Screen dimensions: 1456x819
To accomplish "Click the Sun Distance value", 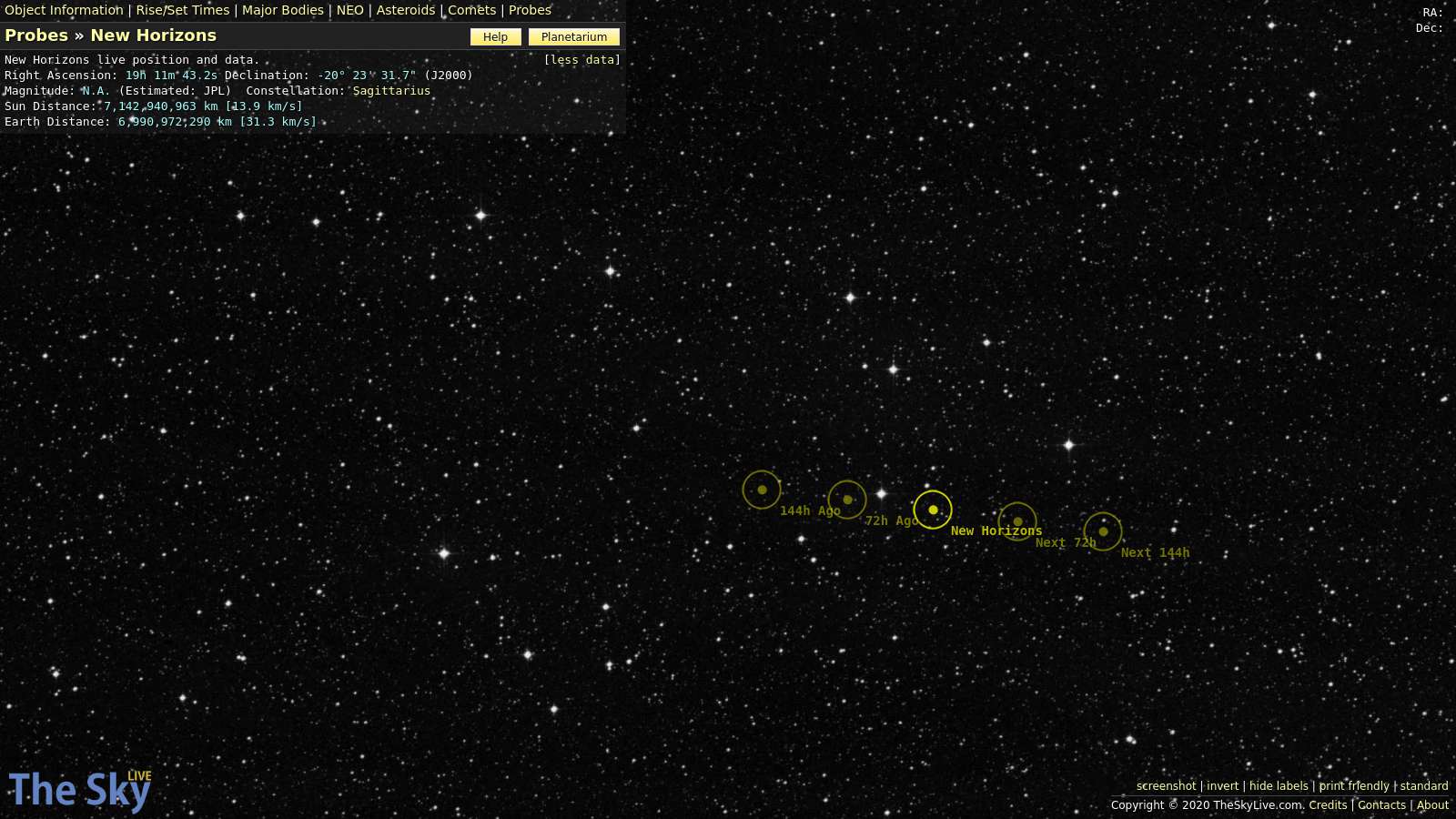I will pyautogui.click(x=203, y=106).
